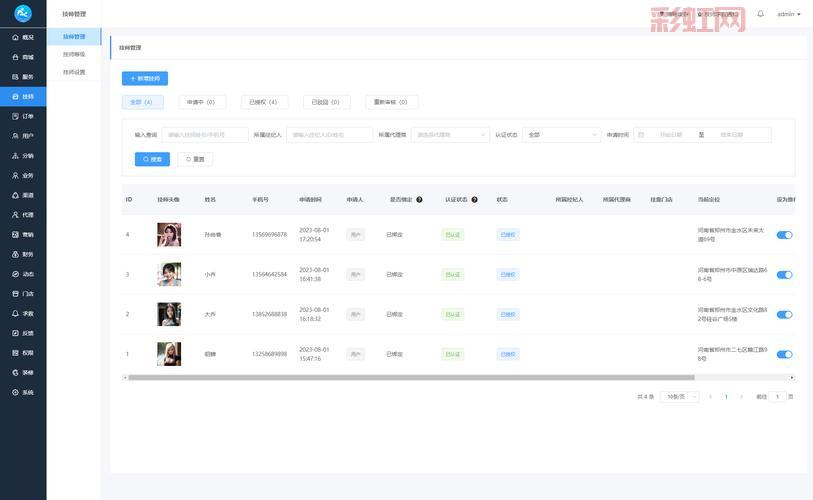Viewport: 813px width, 500px height.
Task: Select 技师管理 in the submenu
Action: click(x=74, y=37)
